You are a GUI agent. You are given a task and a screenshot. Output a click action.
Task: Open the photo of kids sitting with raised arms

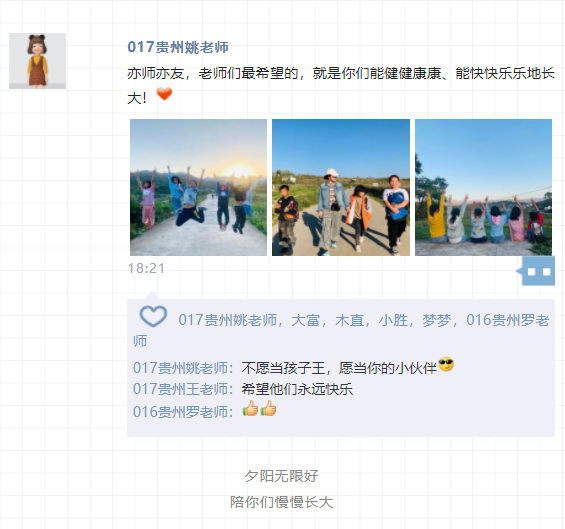pos(483,187)
